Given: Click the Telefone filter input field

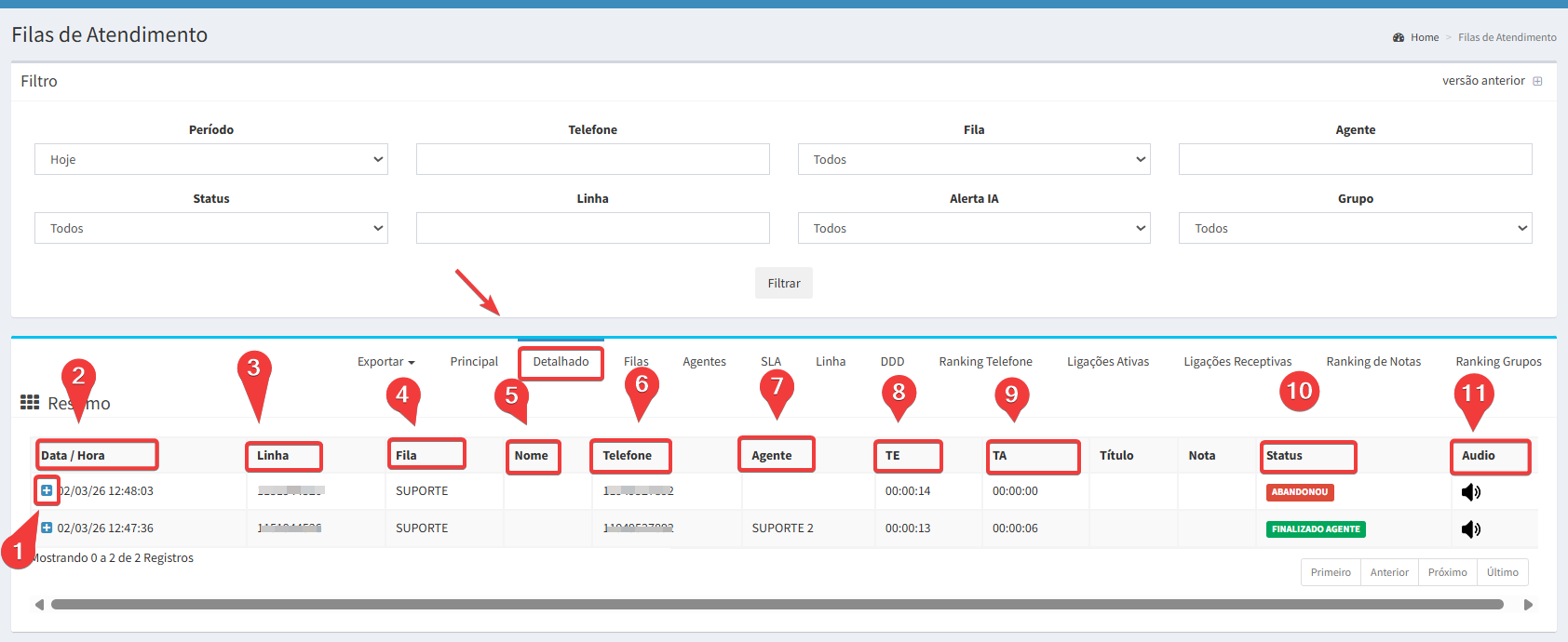Looking at the screenshot, I should point(592,159).
